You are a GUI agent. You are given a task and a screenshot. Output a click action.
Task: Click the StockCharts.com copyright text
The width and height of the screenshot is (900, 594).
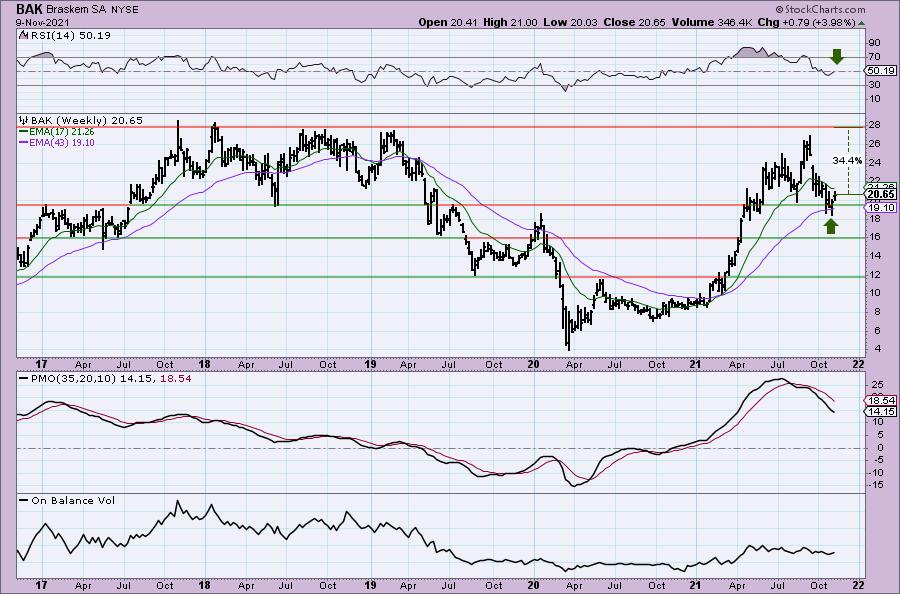[x=820, y=9]
